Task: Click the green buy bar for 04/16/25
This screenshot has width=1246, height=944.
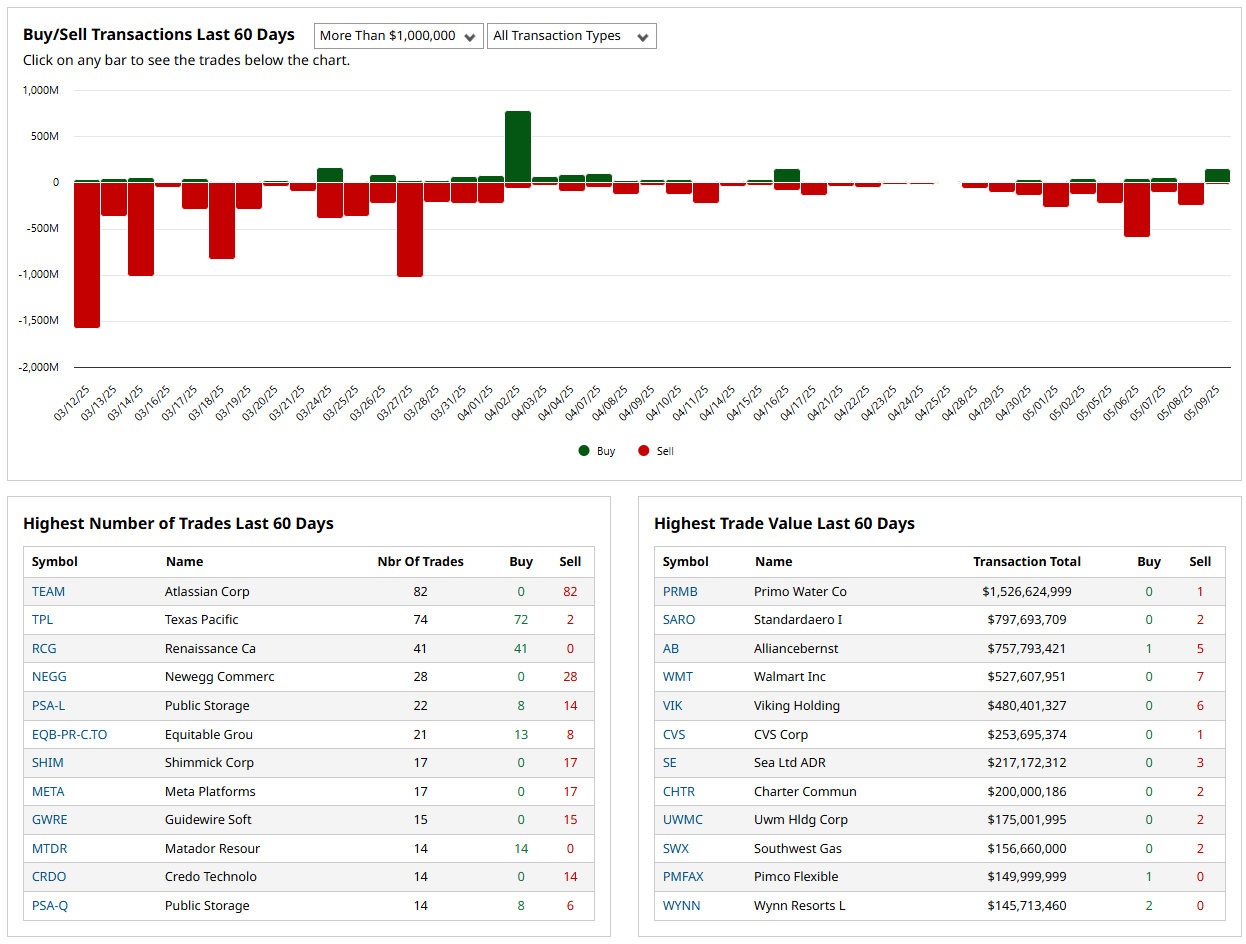Action: (787, 176)
